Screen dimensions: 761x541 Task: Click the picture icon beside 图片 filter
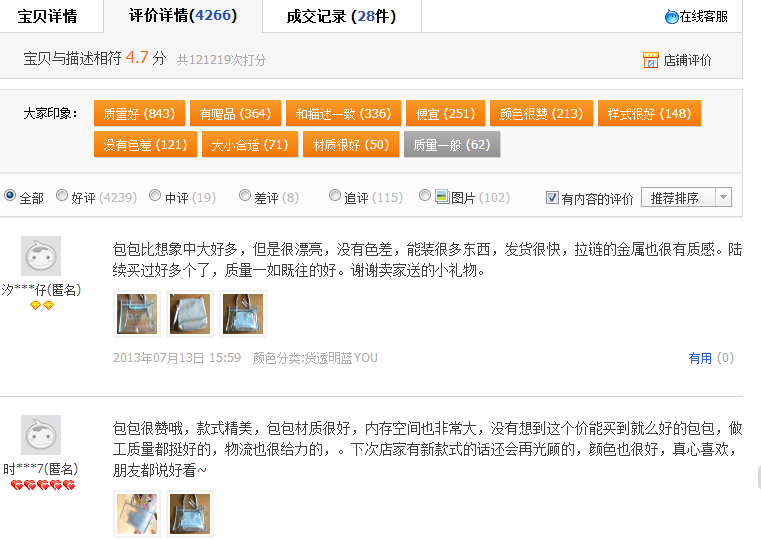point(442,197)
